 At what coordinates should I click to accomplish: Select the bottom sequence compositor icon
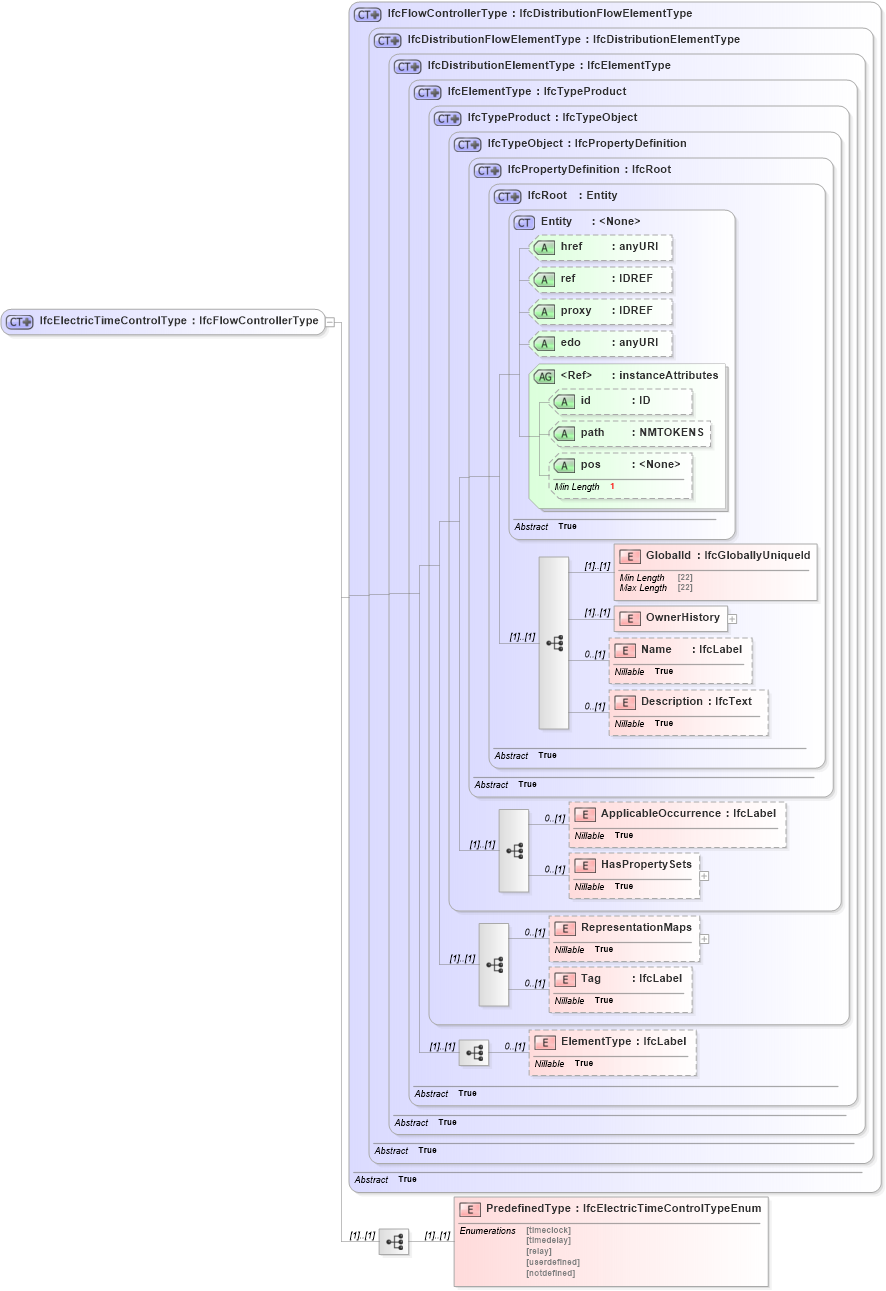(x=394, y=1242)
